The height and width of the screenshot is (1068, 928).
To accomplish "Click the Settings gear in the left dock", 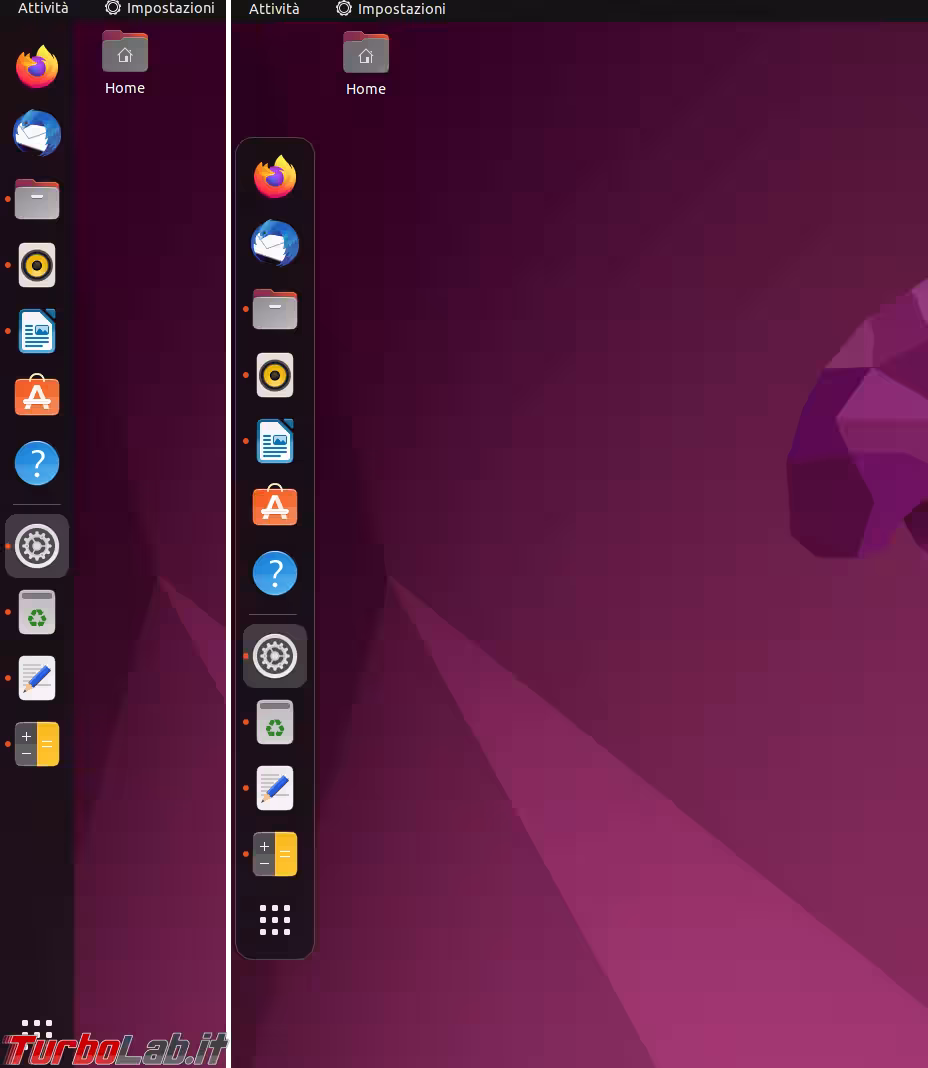I will (37, 546).
